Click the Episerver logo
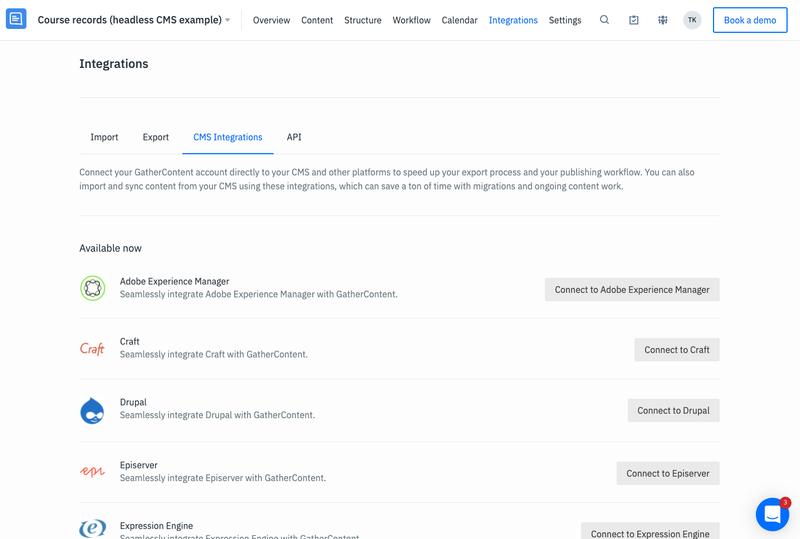 (x=92, y=471)
